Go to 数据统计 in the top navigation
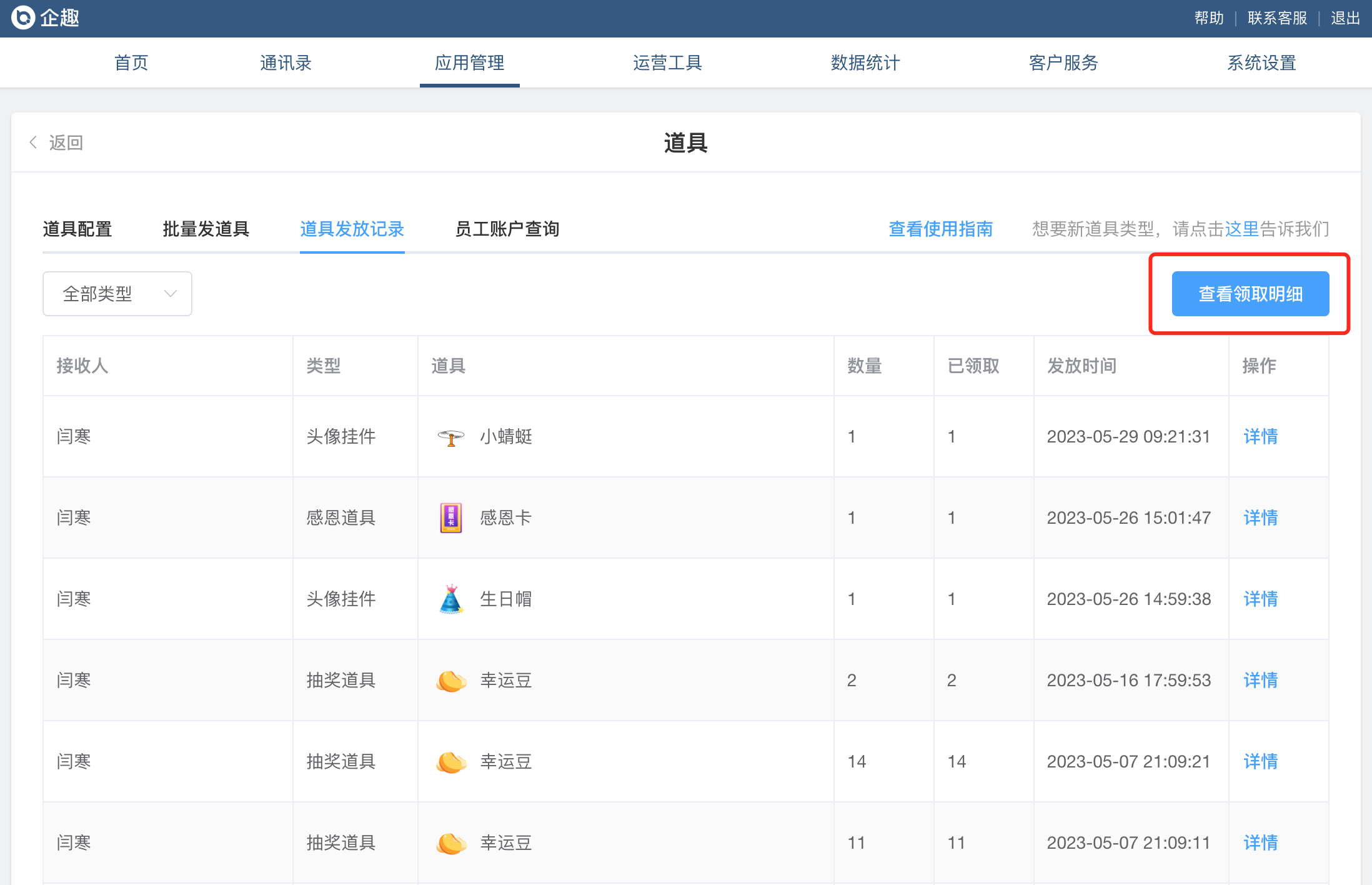The image size is (1372, 885). tap(865, 62)
